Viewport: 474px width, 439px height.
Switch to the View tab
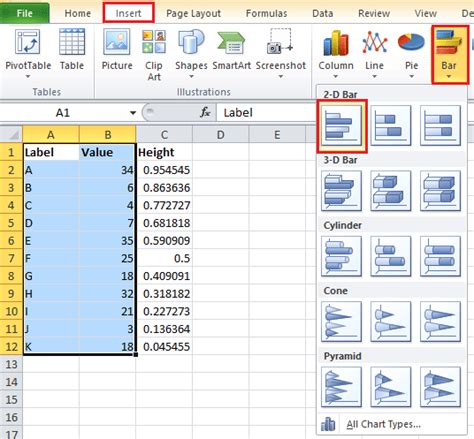coord(425,13)
